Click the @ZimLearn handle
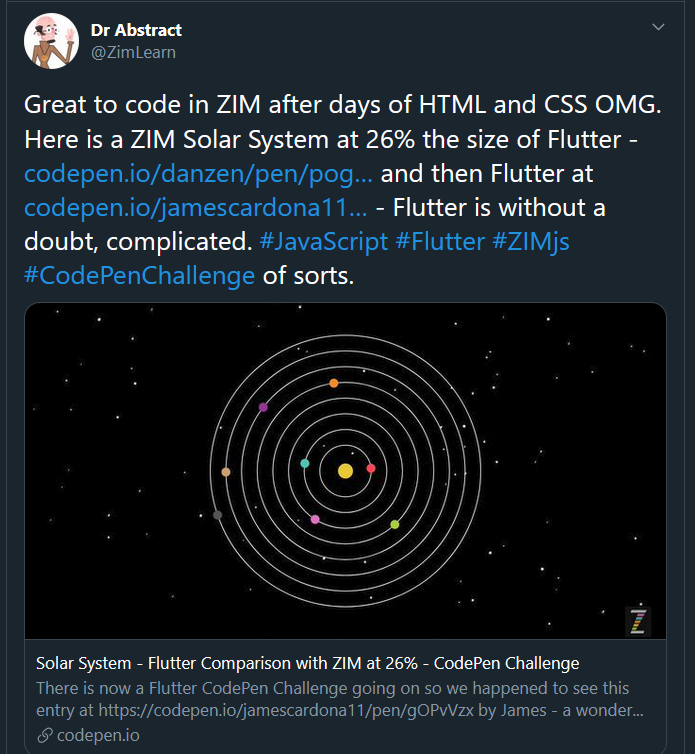The image size is (695, 754). pyautogui.click(x=133, y=52)
